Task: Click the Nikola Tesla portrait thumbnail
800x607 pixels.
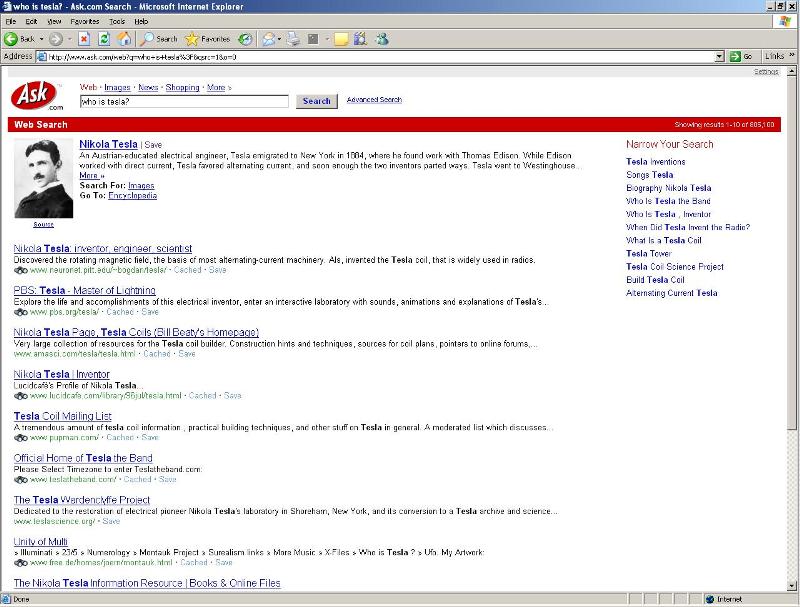Action: (43, 178)
